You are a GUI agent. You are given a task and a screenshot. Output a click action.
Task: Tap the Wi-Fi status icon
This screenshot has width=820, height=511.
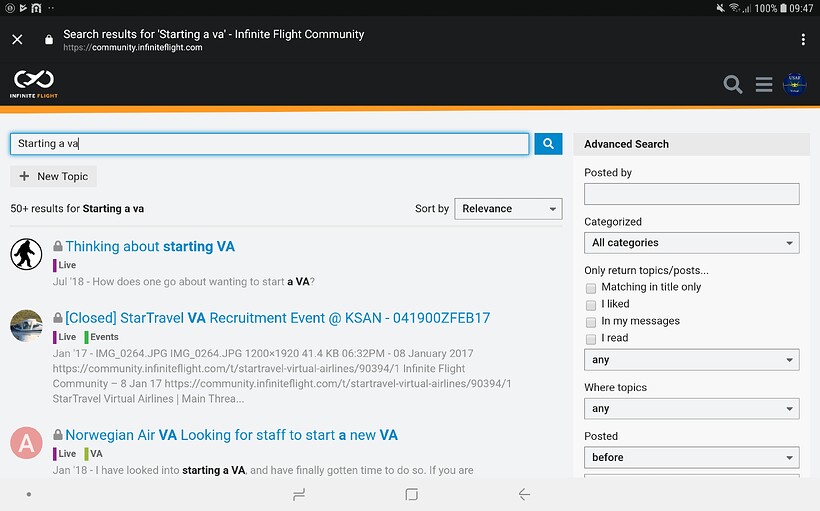coord(734,8)
